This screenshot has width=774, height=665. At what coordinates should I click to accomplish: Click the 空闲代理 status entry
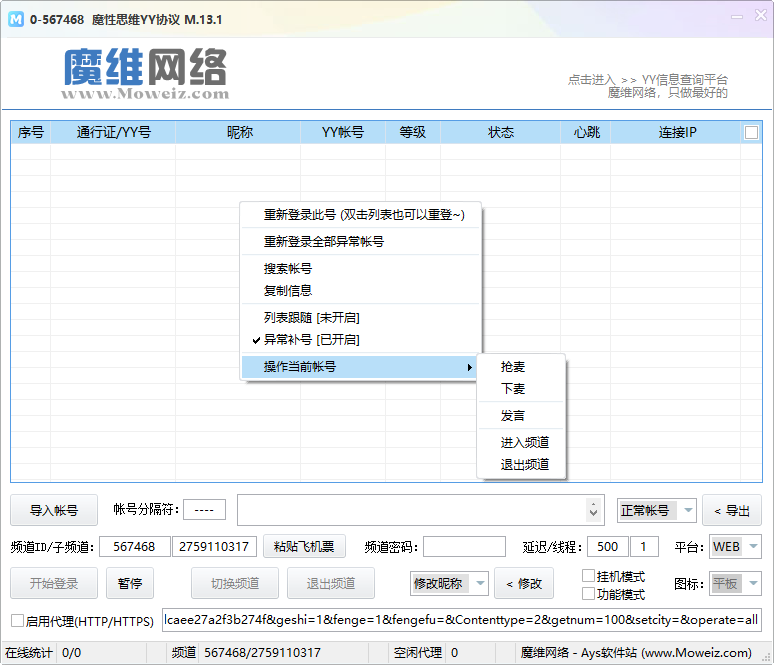(426, 653)
